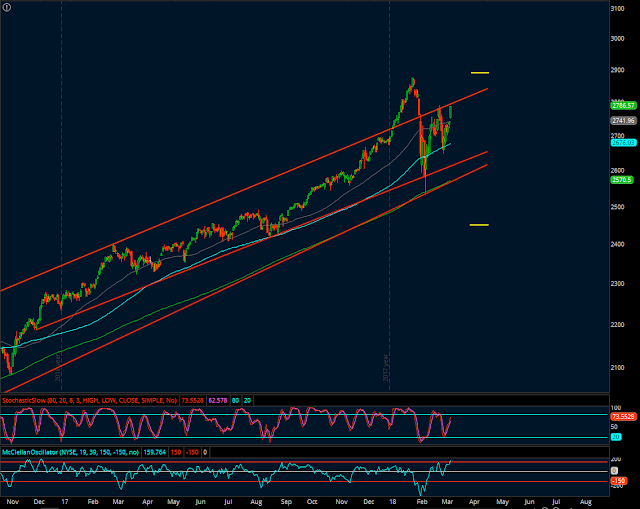The width and height of the screenshot is (640, 509).
Task: Click the StochasticSlow study title label
Action: 89,400
